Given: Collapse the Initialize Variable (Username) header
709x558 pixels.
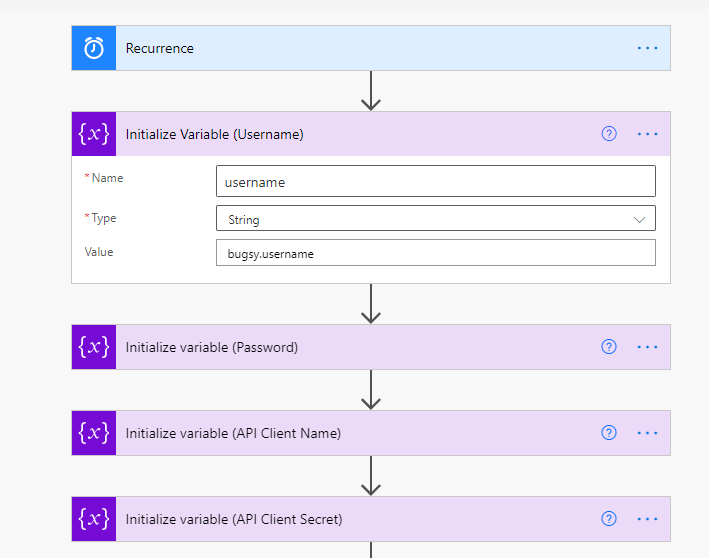Looking at the screenshot, I should pyautogui.click(x=371, y=134).
